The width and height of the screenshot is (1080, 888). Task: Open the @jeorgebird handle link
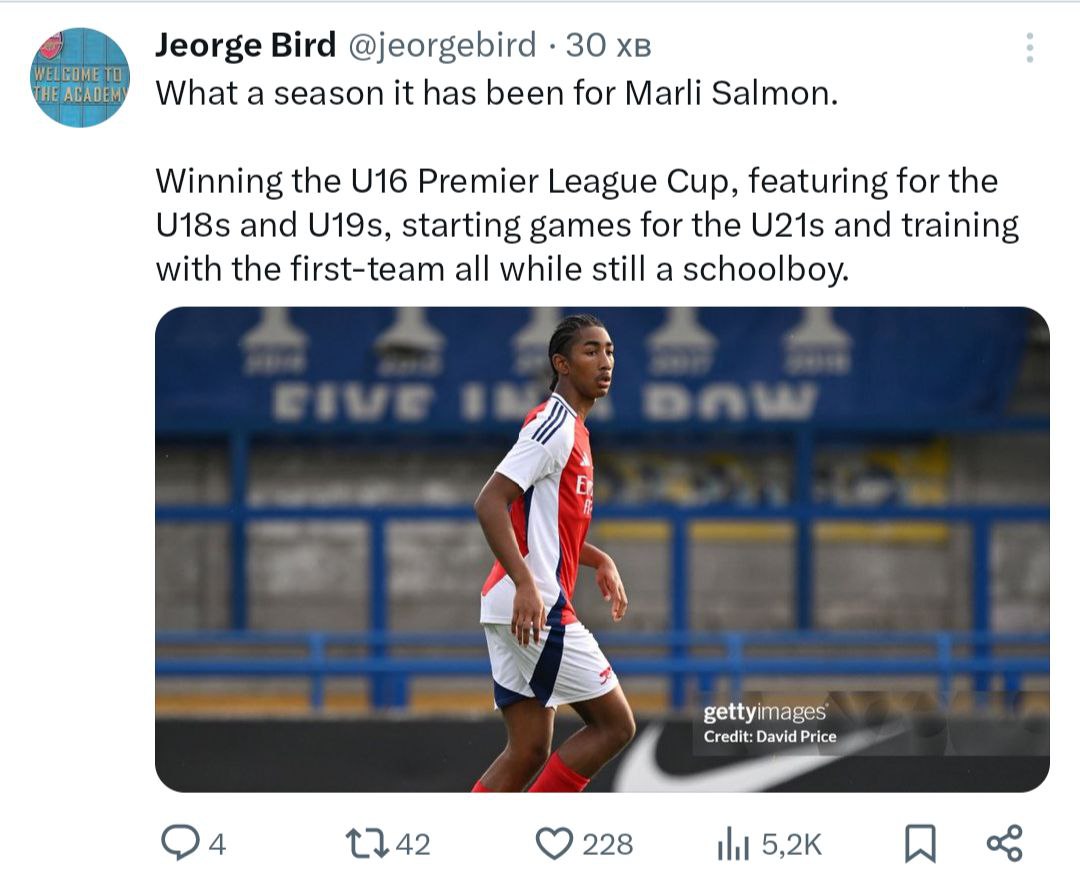click(x=445, y=45)
